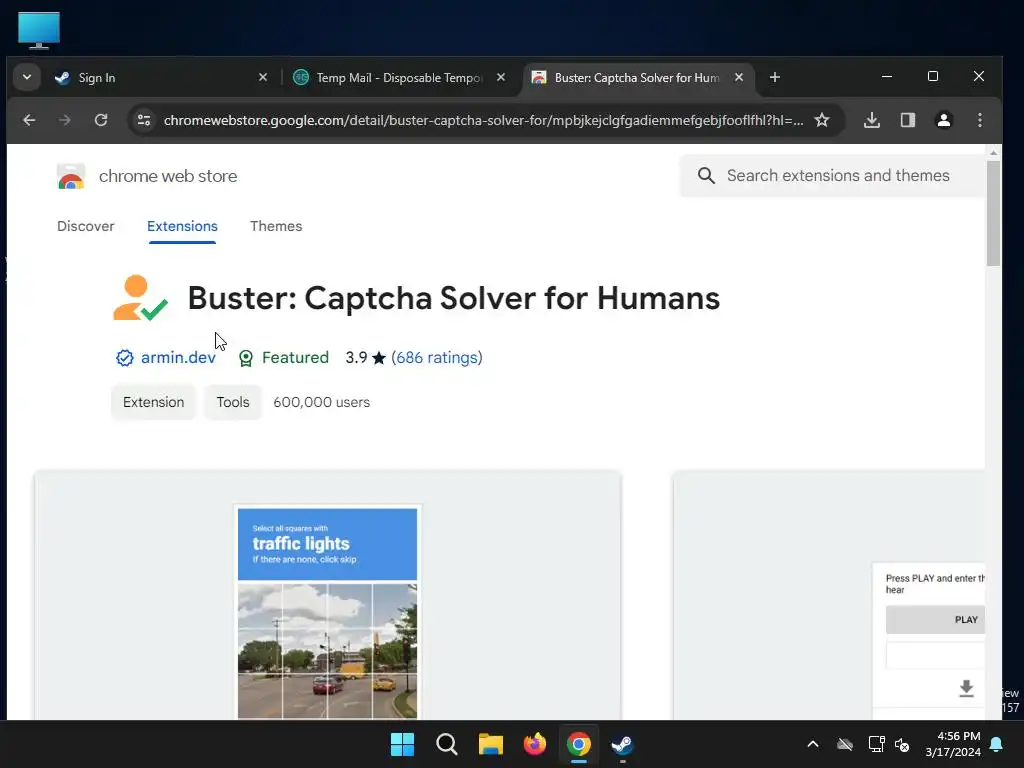Screen dimensions: 1024x768
Task: Open the audio challenge PLAY screenshot
Action: (x=829, y=596)
